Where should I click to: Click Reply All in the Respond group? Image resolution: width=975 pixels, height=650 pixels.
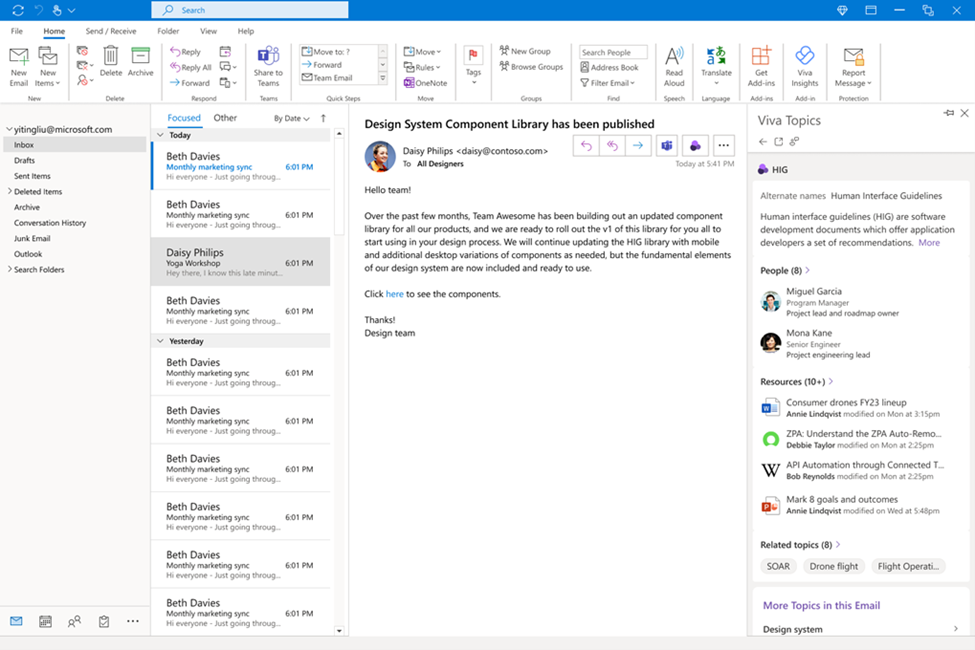tap(191, 67)
